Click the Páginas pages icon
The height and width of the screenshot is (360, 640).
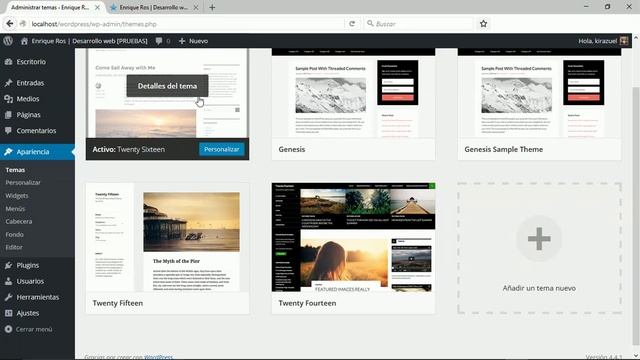8,115
